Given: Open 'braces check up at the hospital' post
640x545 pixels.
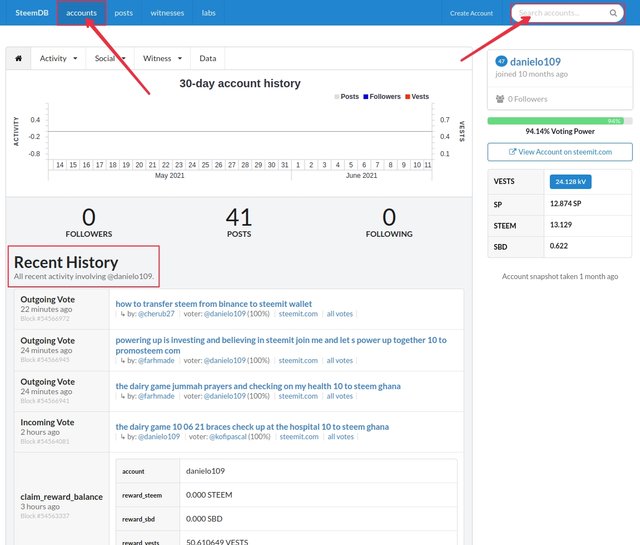Looking at the screenshot, I should [x=252, y=427].
